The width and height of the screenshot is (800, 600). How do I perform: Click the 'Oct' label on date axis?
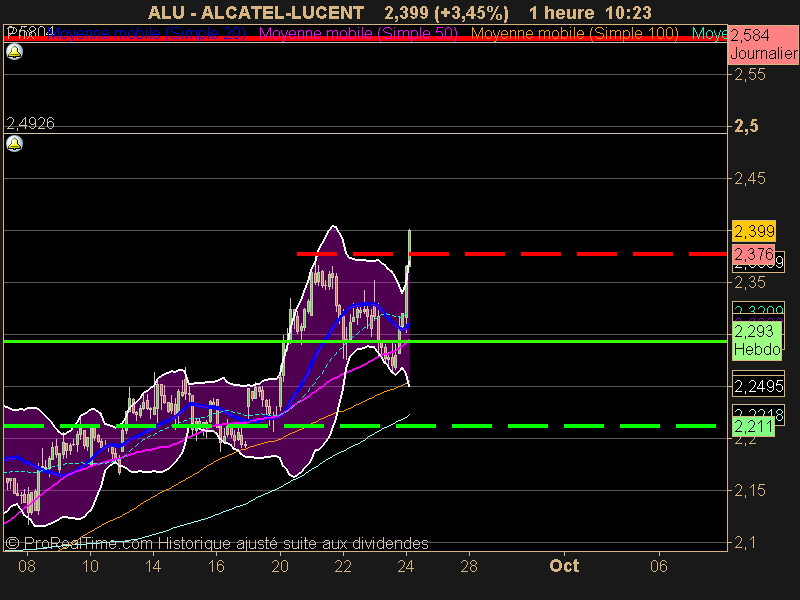coord(564,566)
